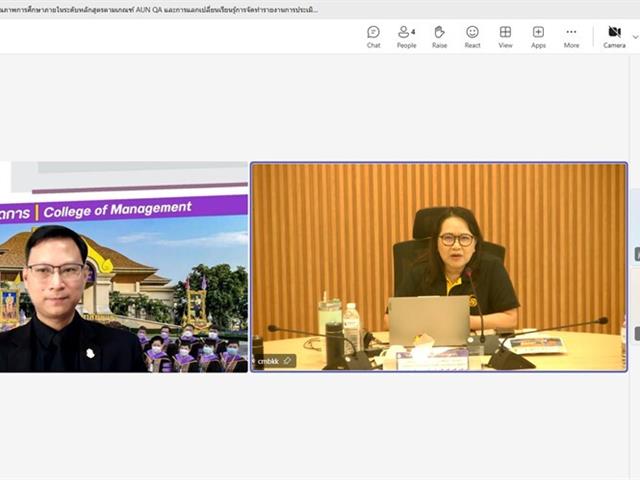This screenshot has height=480, width=640.
Task: Show the People participants list
Action: click(x=406, y=36)
